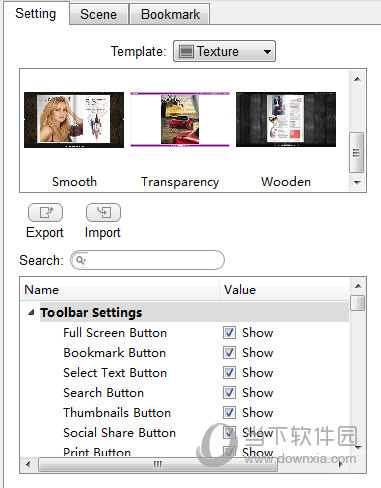Screen dimensions: 381x488
Task: Click left arrow of horizontal scrollbar
Action: (28, 464)
